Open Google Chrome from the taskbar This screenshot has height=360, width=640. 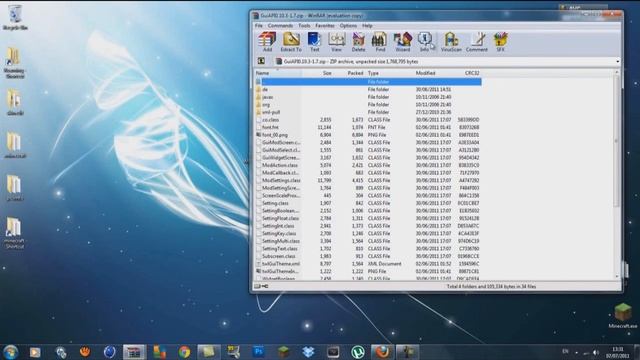[184, 352]
